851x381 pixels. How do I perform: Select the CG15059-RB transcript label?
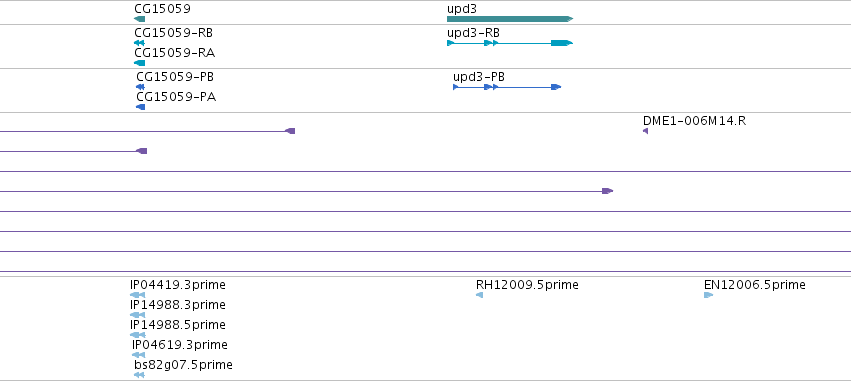(174, 33)
